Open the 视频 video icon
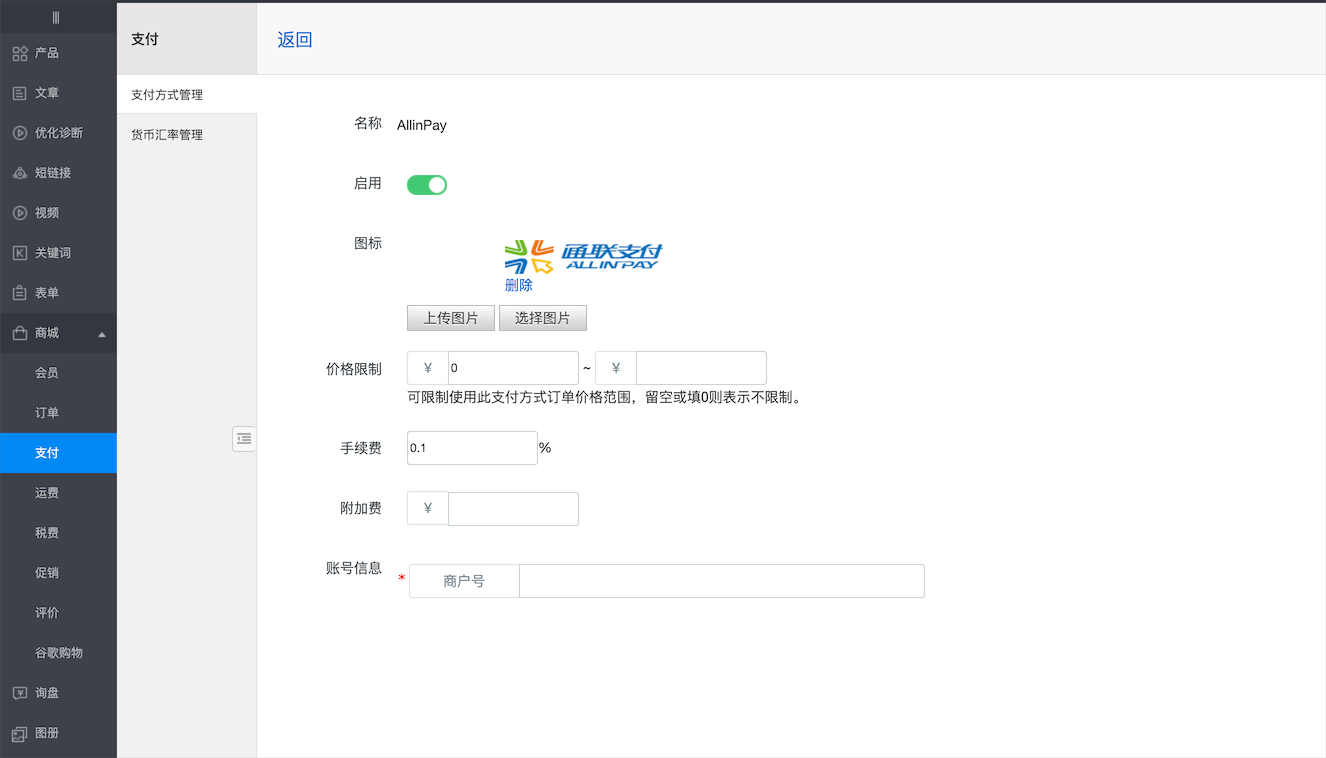1326x758 pixels. pyautogui.click(x=20, y=213)
